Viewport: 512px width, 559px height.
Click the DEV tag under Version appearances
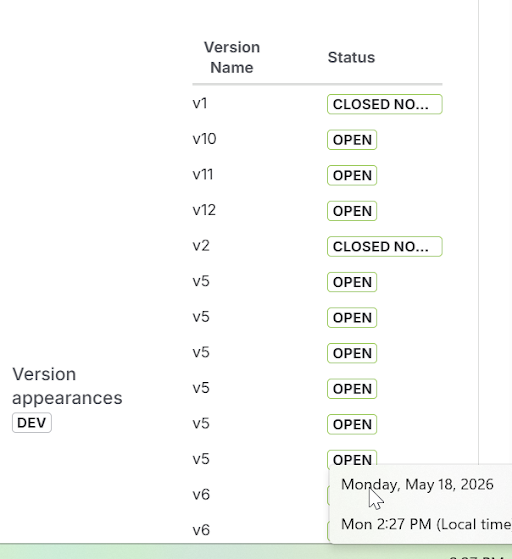click(32, 423)
